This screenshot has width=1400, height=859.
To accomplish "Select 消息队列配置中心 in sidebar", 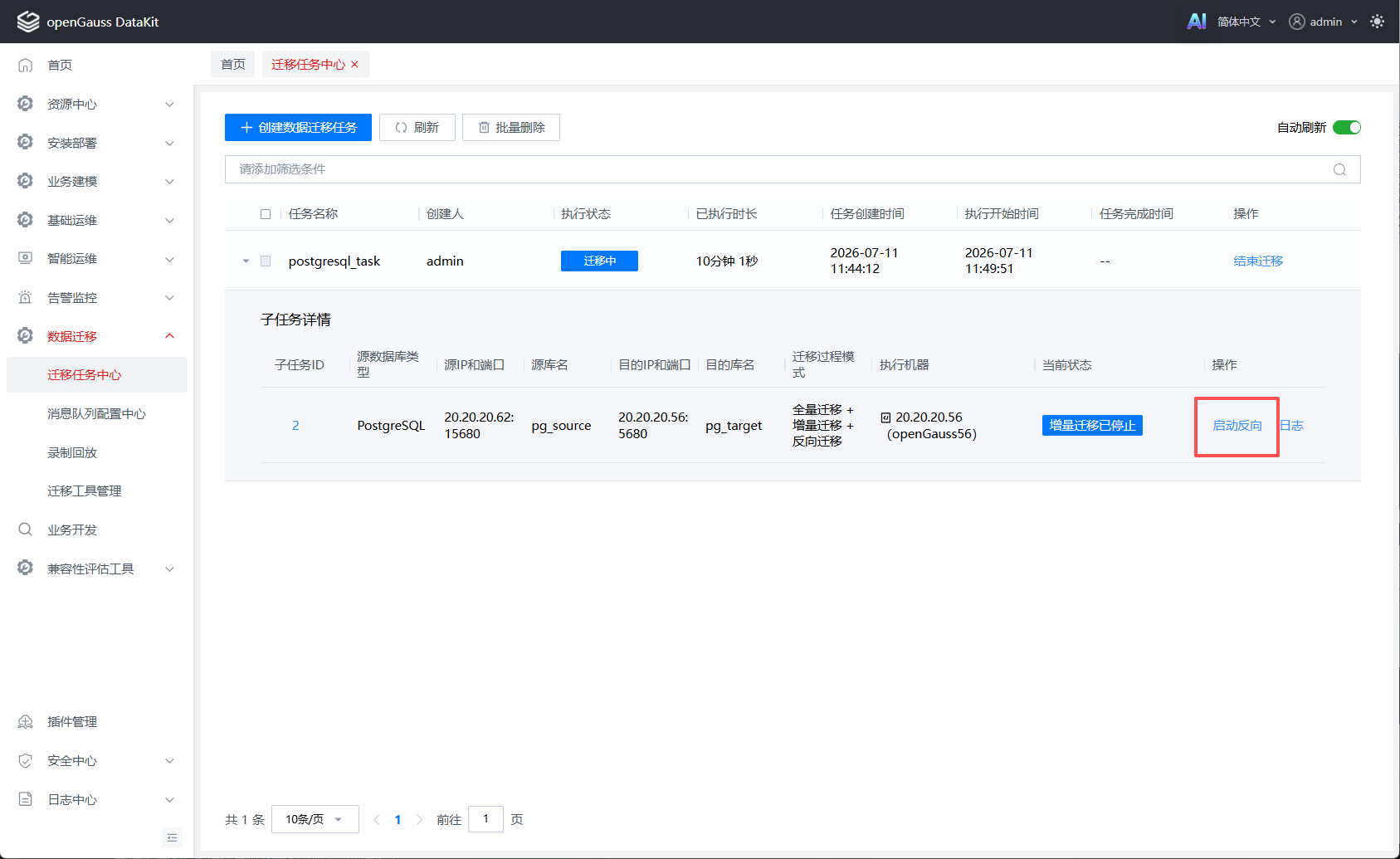I will point(96,413).
